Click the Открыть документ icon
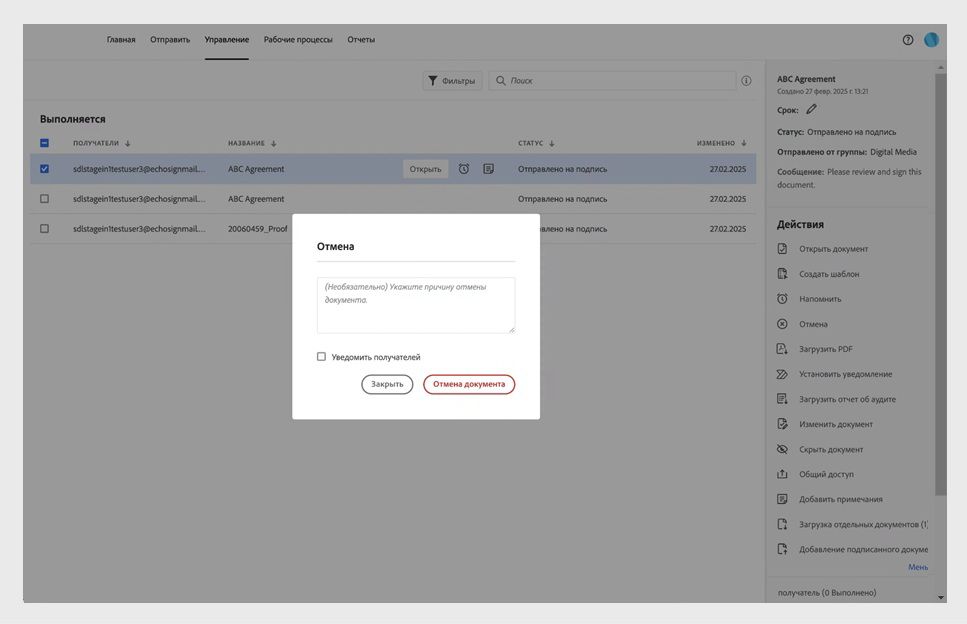 782,249
